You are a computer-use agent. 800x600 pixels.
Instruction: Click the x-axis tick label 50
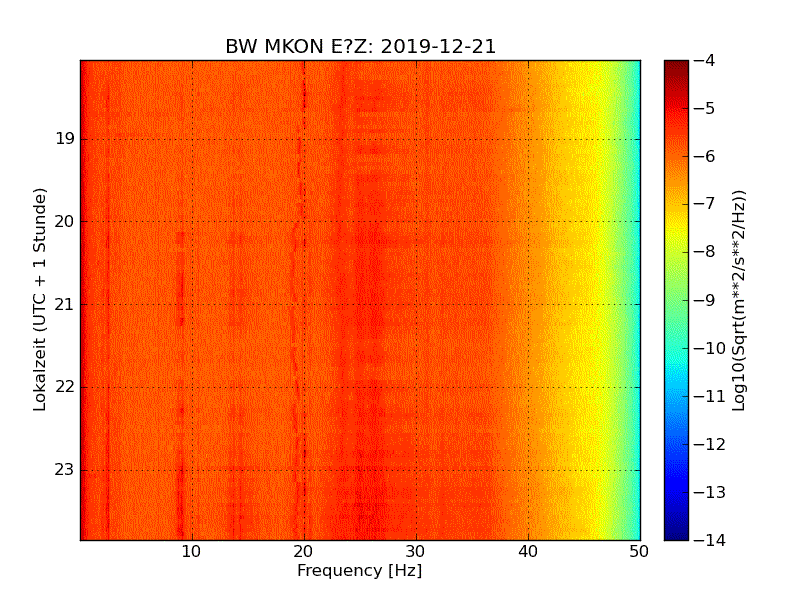point(639,552)
